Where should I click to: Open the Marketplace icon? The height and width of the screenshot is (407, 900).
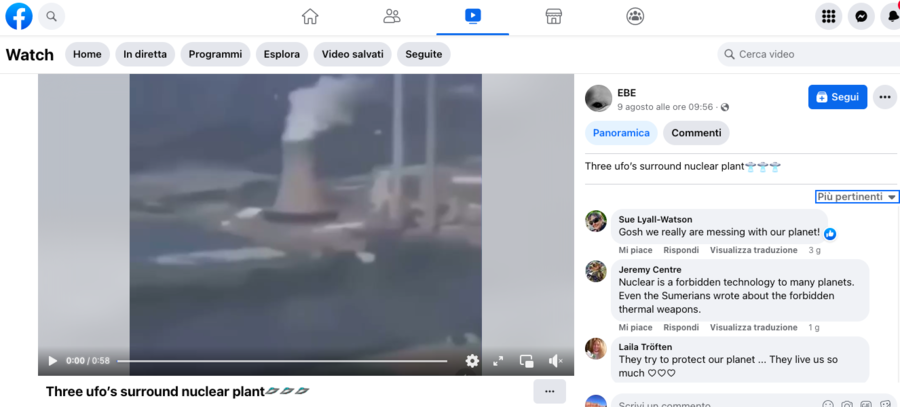553,16
